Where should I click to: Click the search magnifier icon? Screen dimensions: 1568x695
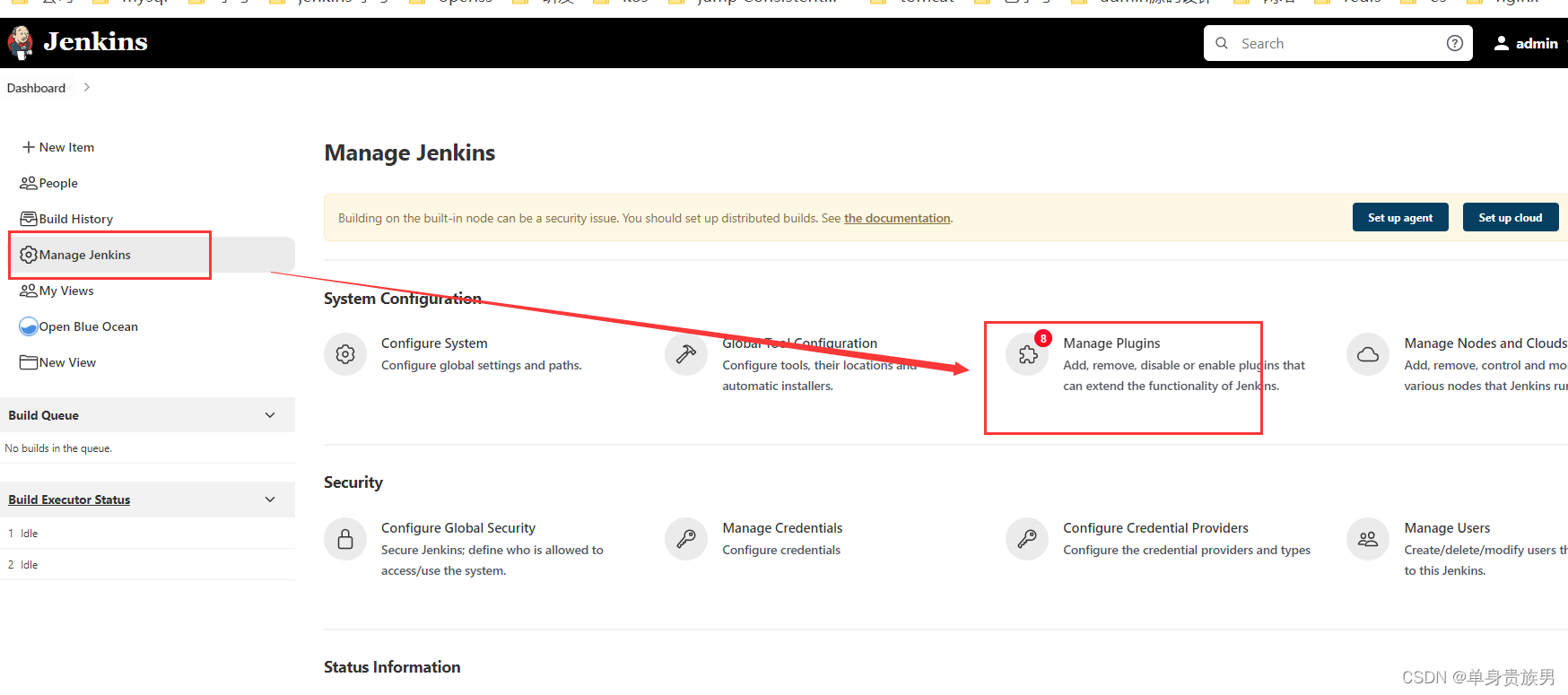point(1222,43)
